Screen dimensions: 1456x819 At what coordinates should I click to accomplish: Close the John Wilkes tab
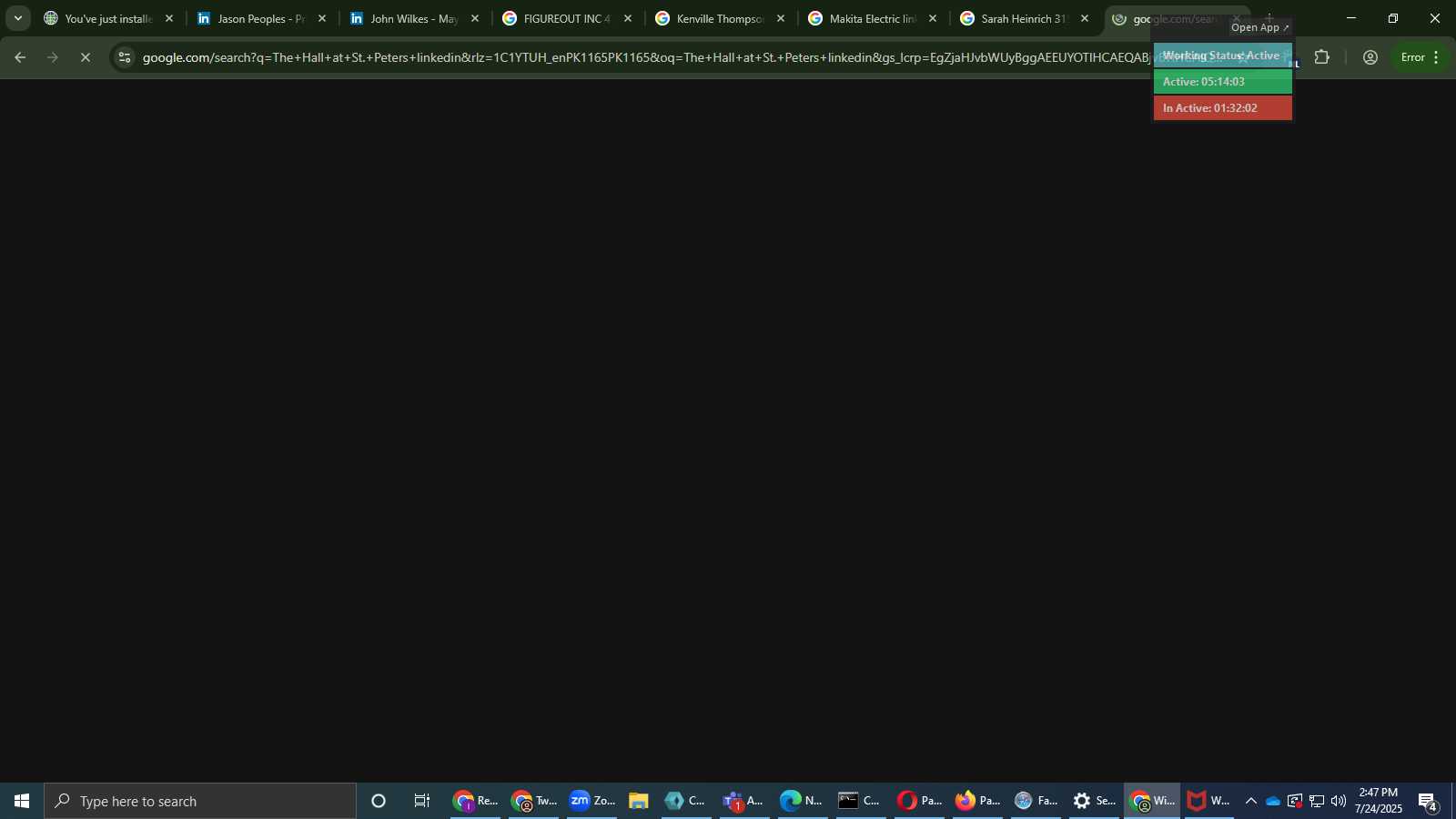[474, 18]
